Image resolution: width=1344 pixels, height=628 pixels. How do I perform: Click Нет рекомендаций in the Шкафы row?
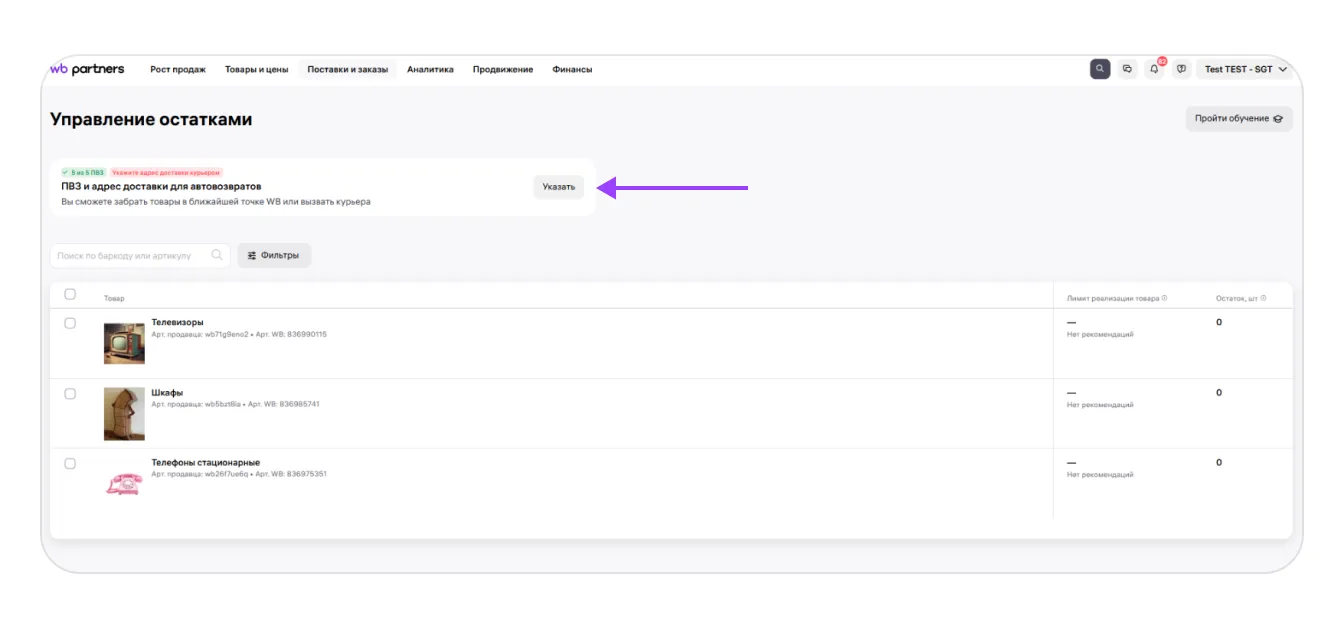tap(1100, 405)
